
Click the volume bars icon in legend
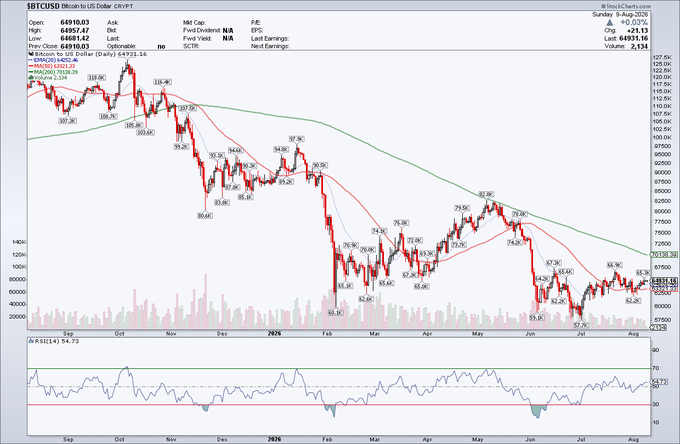30,78
